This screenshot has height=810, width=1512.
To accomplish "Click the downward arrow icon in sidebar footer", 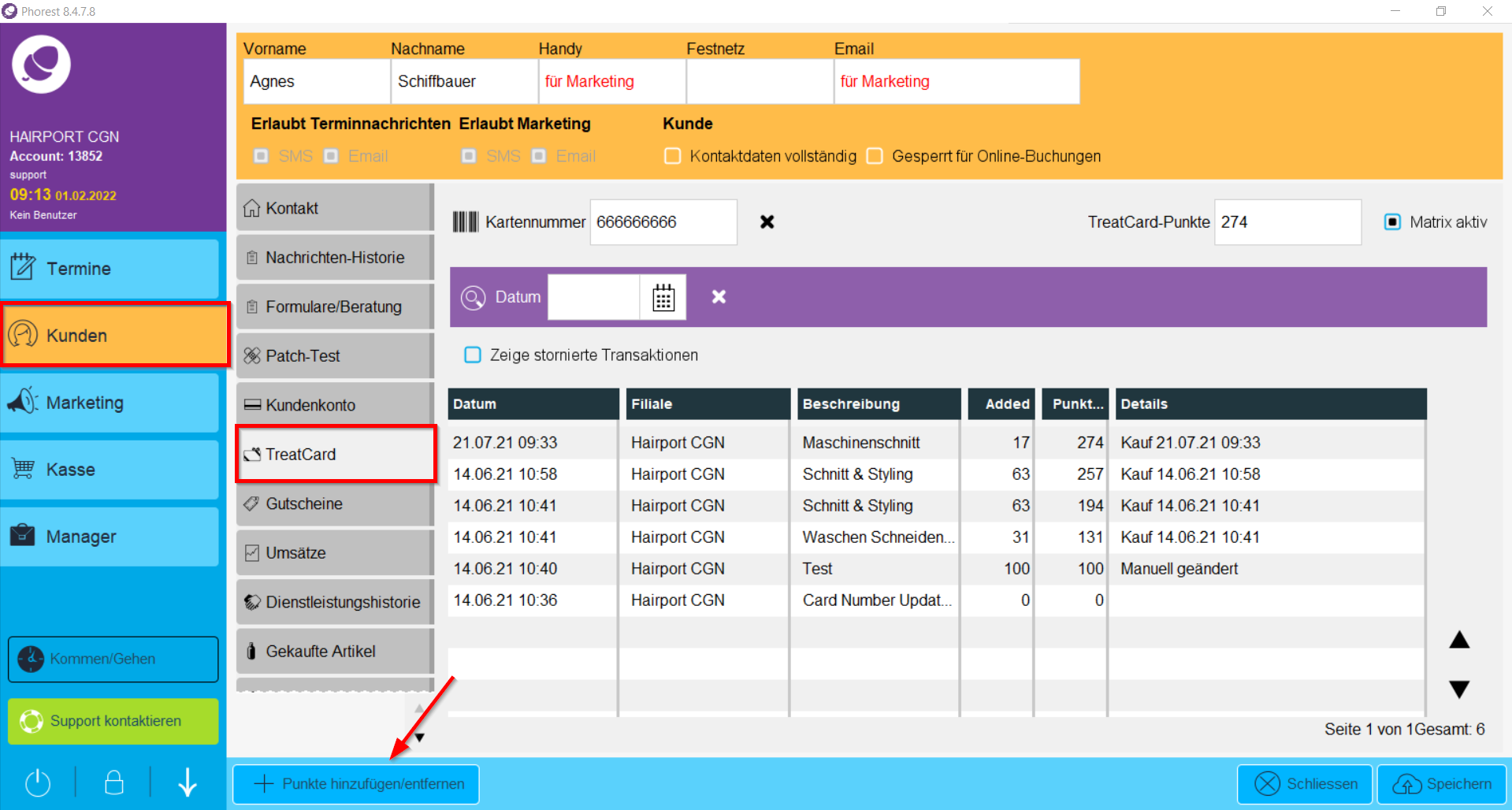I will [x=188, y=782].
